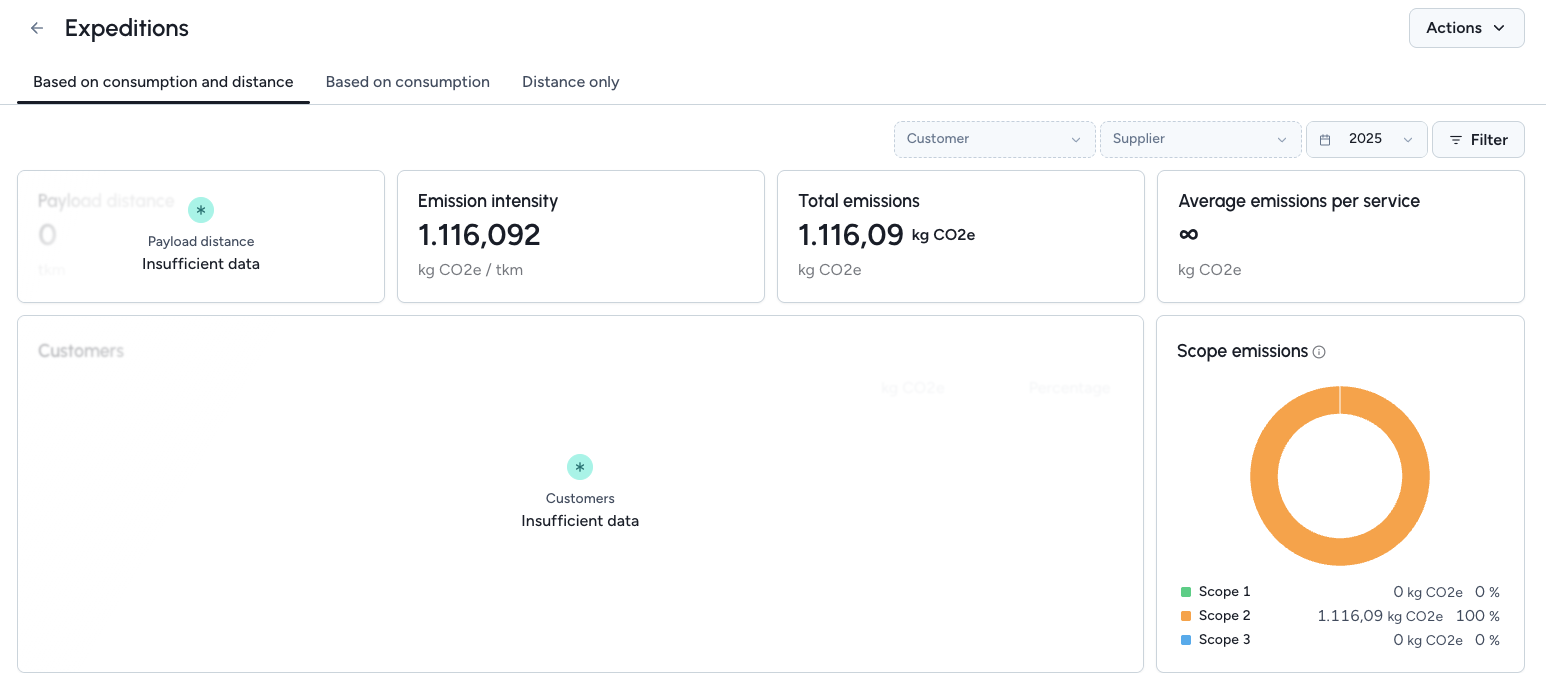This screenshot has width=1546, height=677.
Task: Click the Expeditions page title
Action: point(127,28)
